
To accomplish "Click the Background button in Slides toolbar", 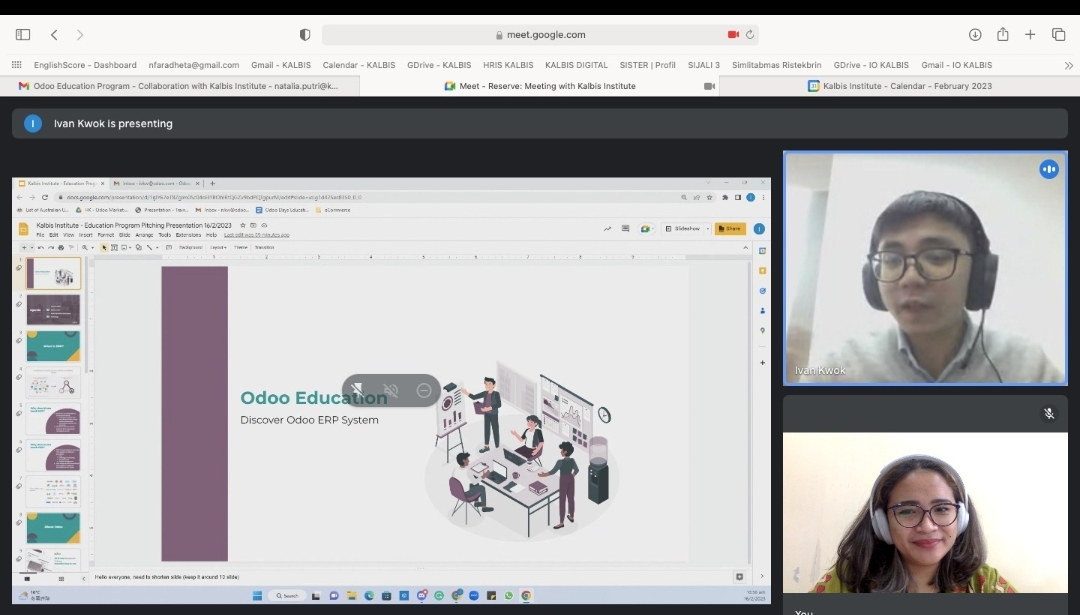I will 190,247.
